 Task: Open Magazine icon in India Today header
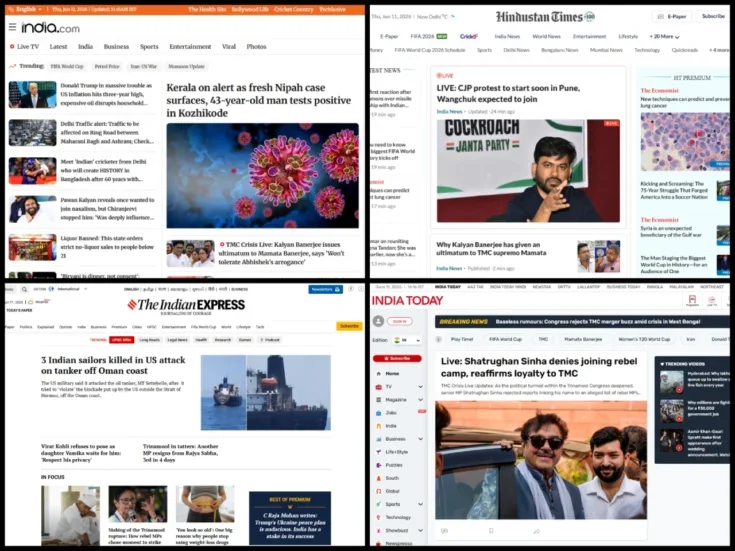(x=692, y=301)
